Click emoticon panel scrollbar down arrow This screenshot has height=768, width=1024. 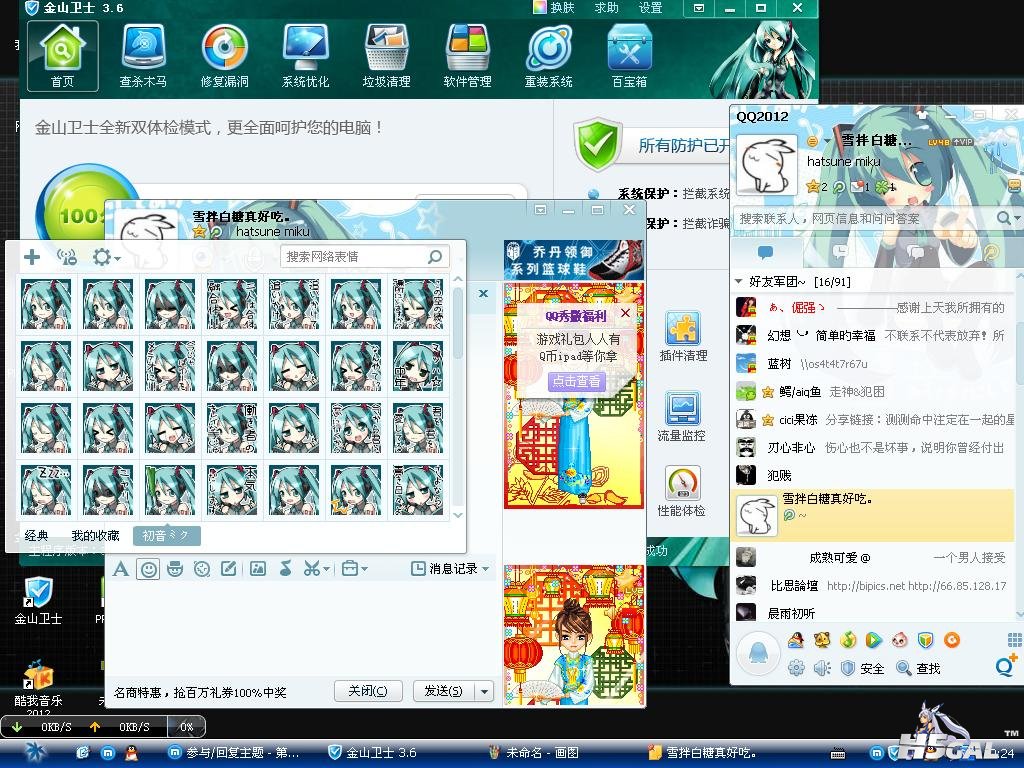458,515
